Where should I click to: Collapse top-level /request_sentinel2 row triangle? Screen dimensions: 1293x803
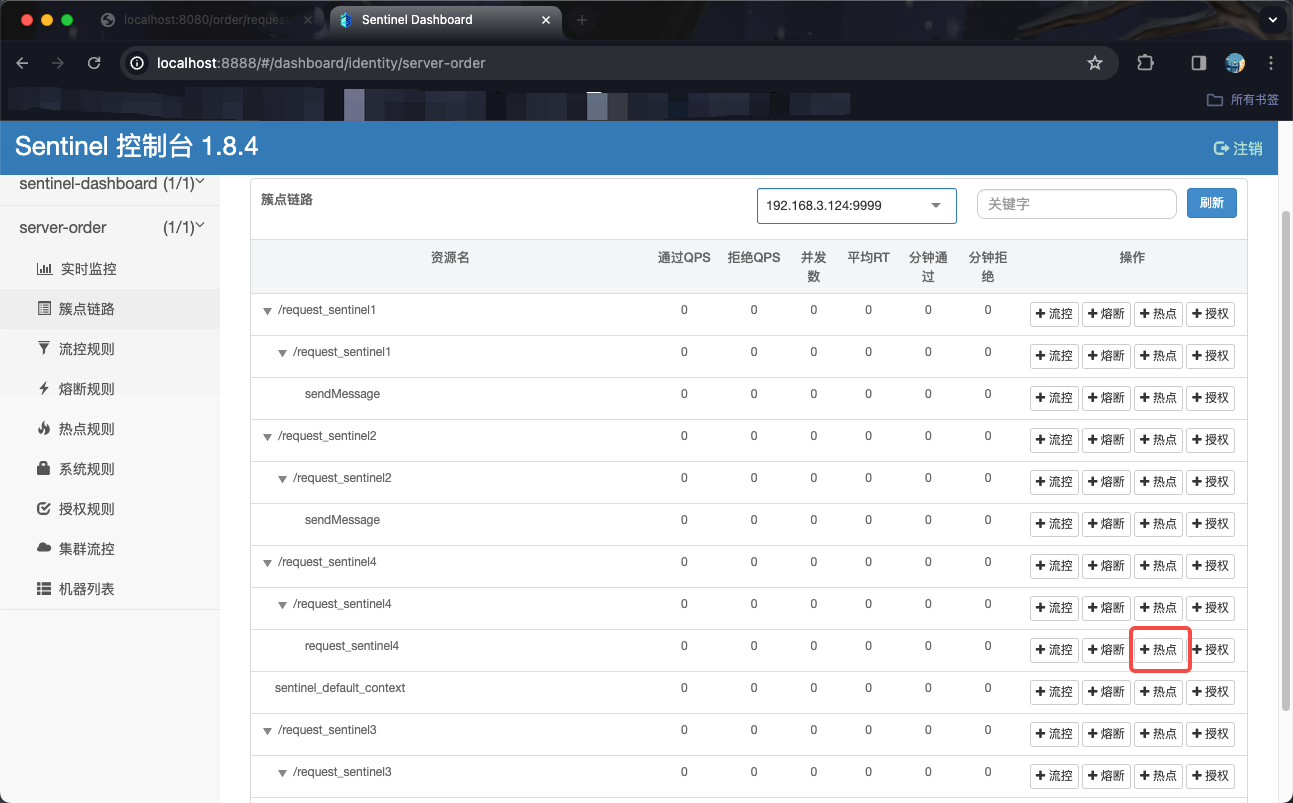coord(267,437)
